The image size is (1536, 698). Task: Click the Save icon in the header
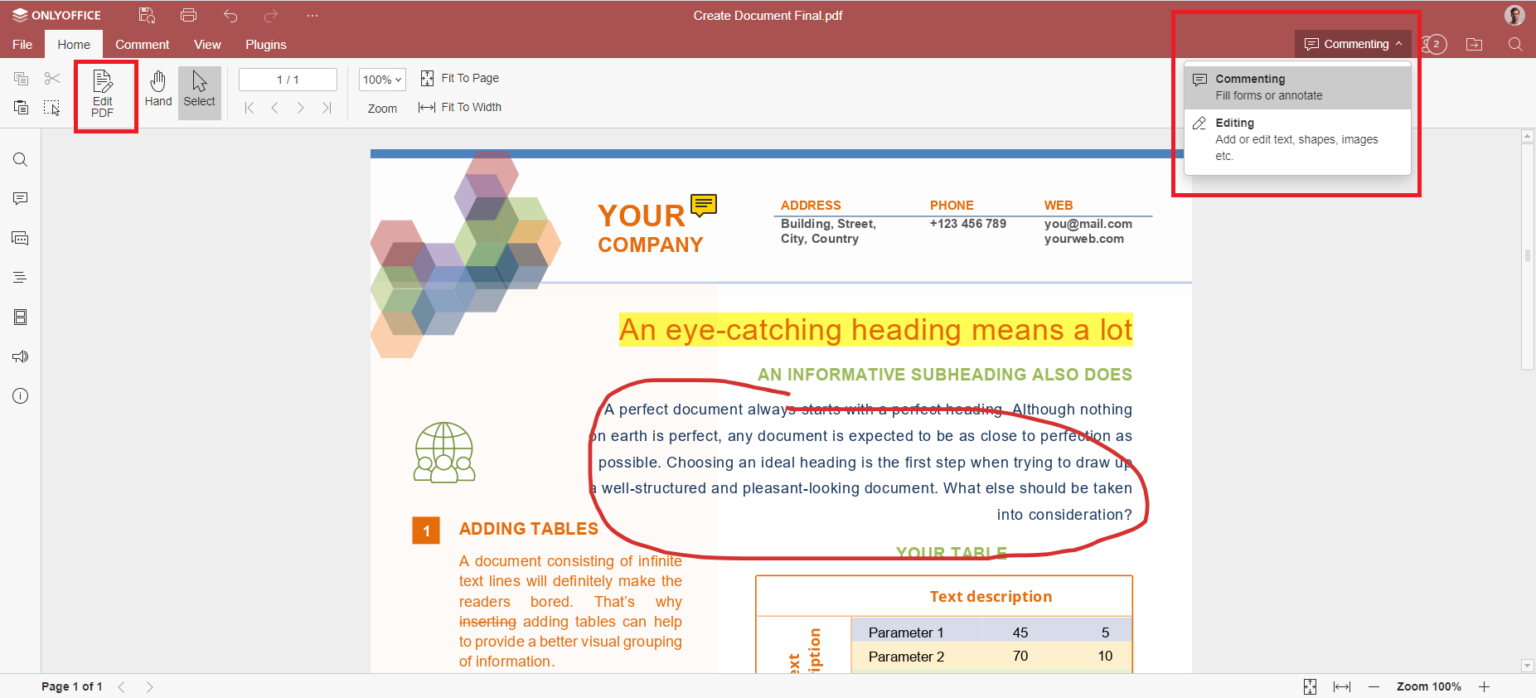146,15
